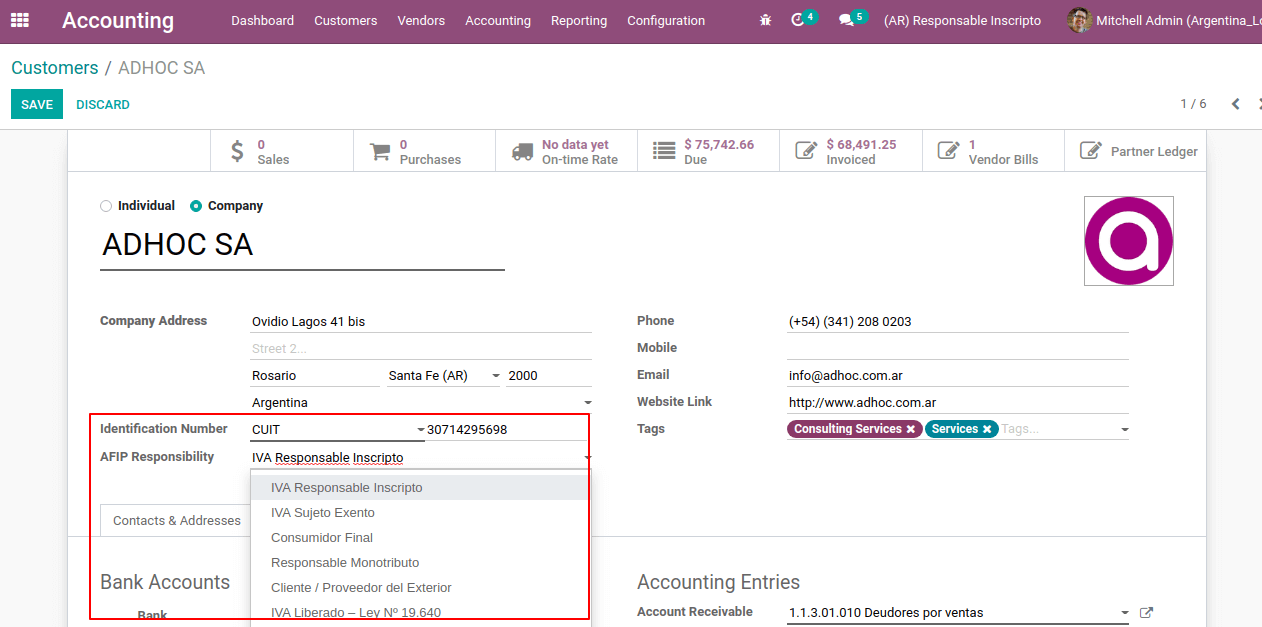This screenshot has width=1262, height=627.
Task: Open the Dashboard menu
Action: (263, 20)
